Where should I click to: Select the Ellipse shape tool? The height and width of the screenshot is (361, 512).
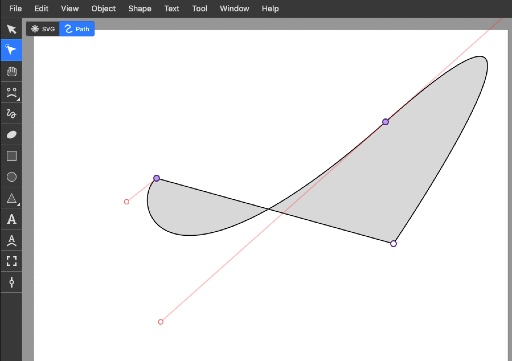pos(11,177)
